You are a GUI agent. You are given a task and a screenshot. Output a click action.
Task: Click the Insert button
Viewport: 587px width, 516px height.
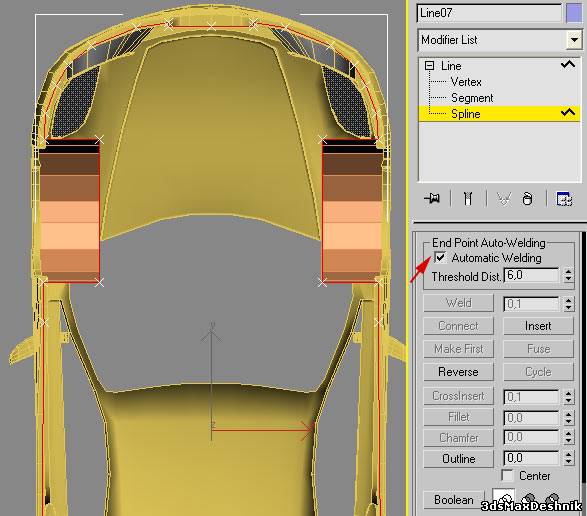pos(538,326)
